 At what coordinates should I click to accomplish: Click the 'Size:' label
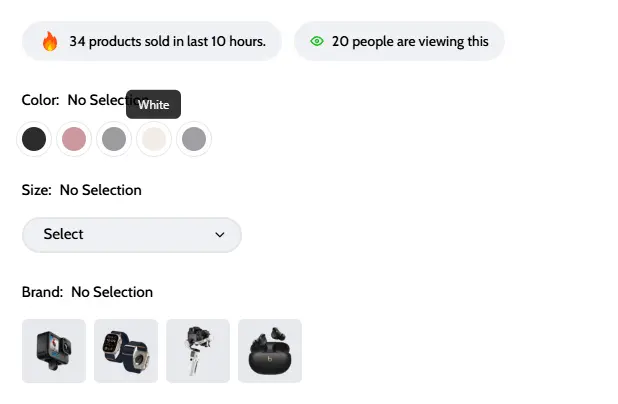[x=37, y=190]
